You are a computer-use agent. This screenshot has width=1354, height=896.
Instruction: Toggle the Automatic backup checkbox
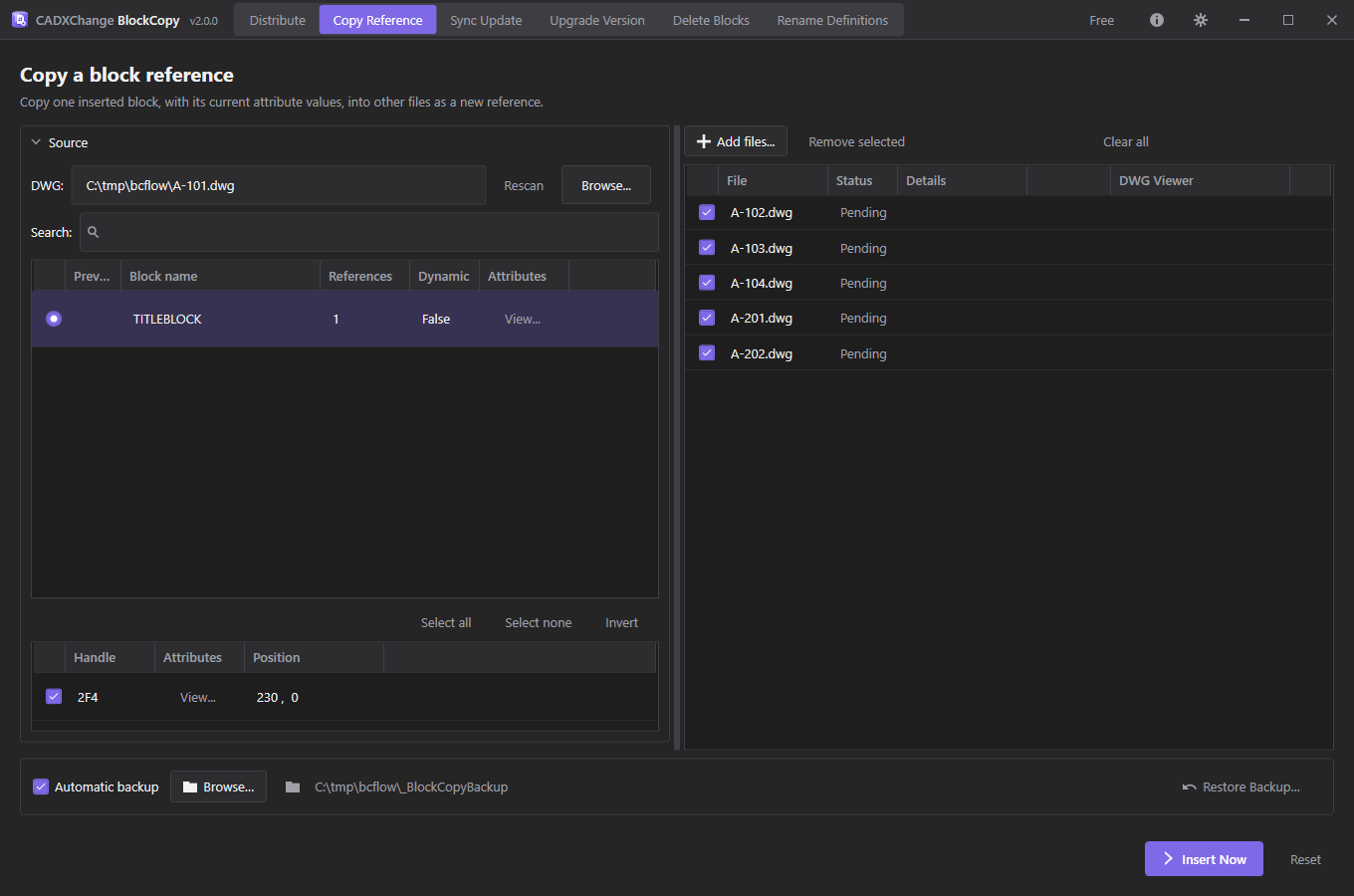[41, 786]
